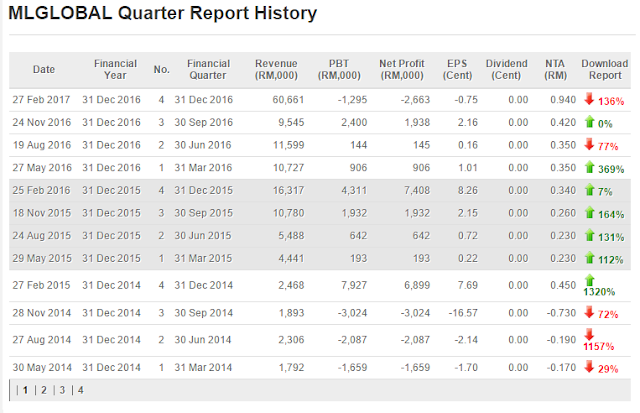640x413 pixels.
Task: Open the 1157% change link
Action: [x=598, y=346]
